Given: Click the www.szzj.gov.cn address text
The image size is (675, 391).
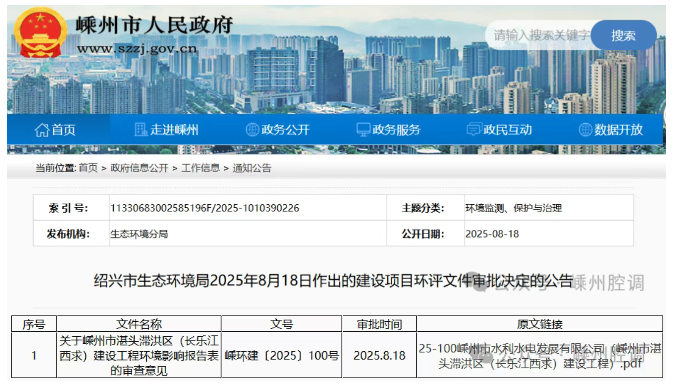Looking at the screenshot, I should point(137,48).
